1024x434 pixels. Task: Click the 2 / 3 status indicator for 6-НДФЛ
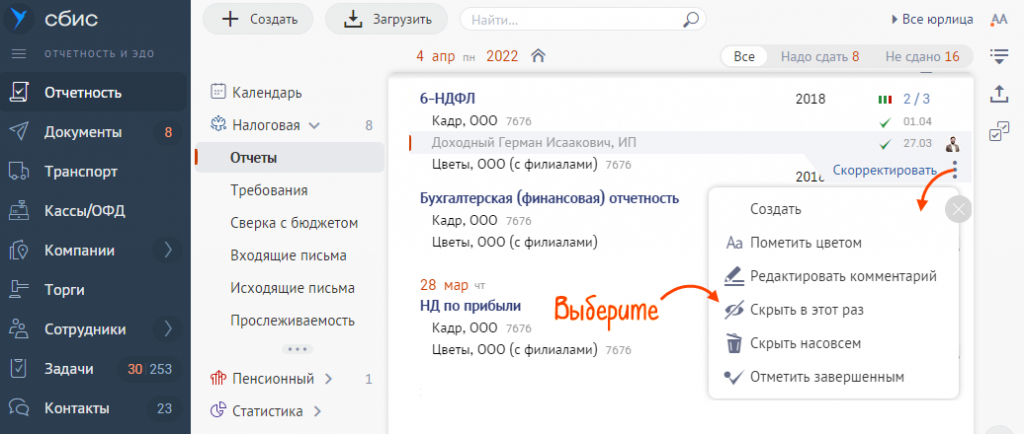tap(904, 99)
